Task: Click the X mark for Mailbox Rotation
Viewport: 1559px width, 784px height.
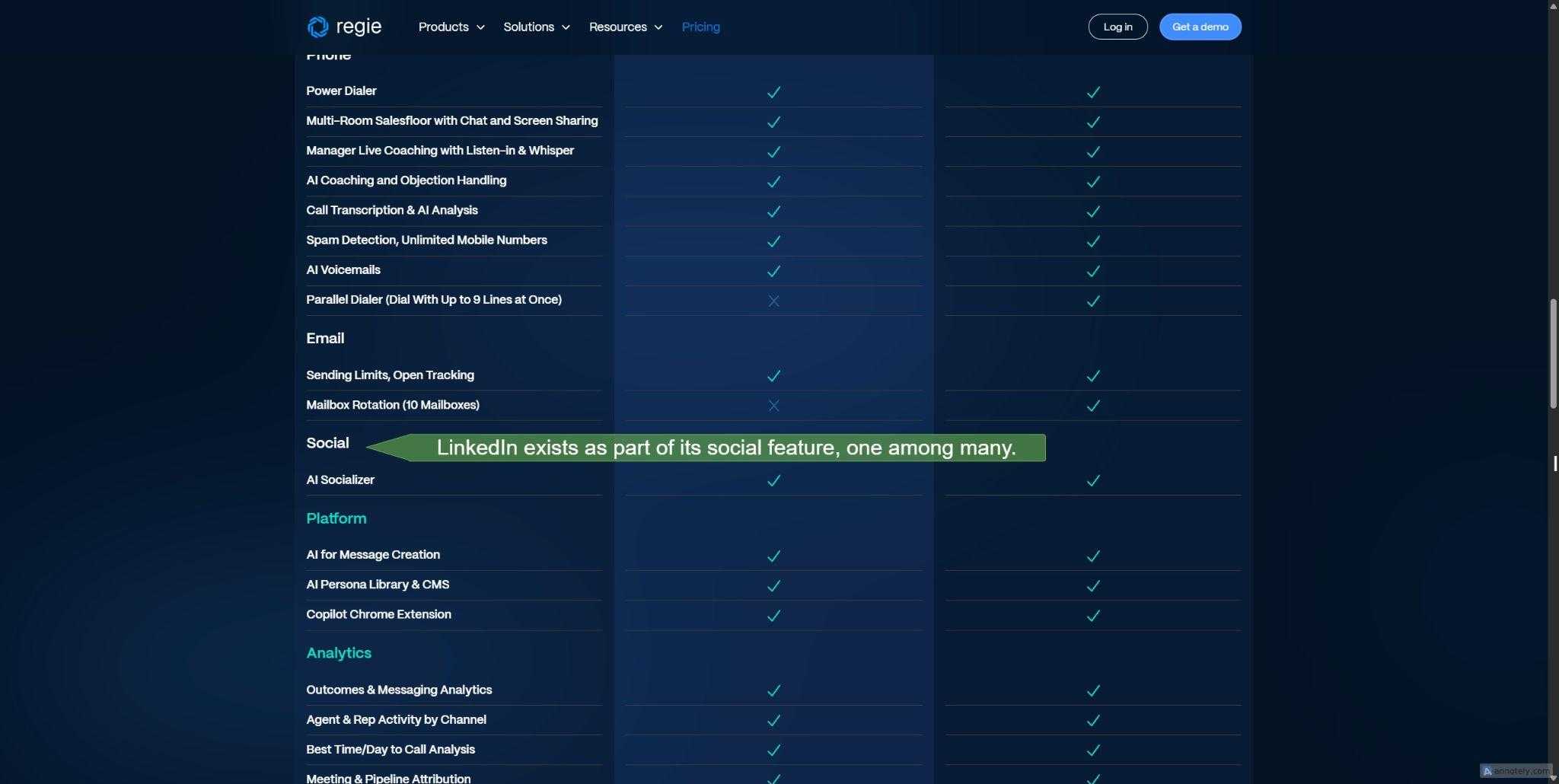Action: pos(773,406)
